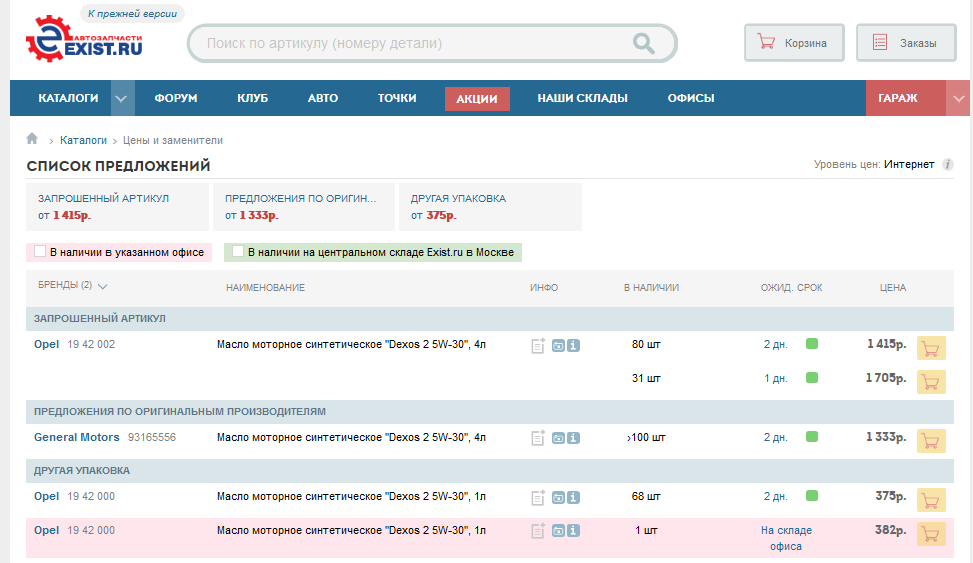Add note for the 382р. Opel 1л row
Image resolution: width=973 pixels, height=563 pixels.
pos(538,531)
